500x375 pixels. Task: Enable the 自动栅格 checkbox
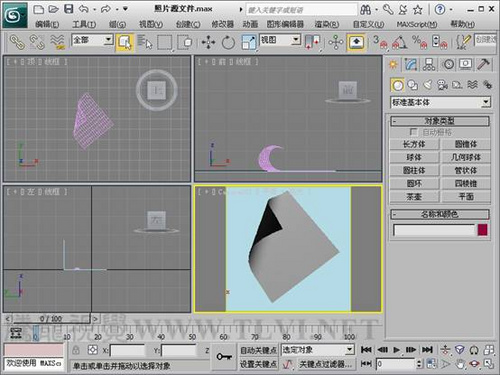tap(414, 132)
